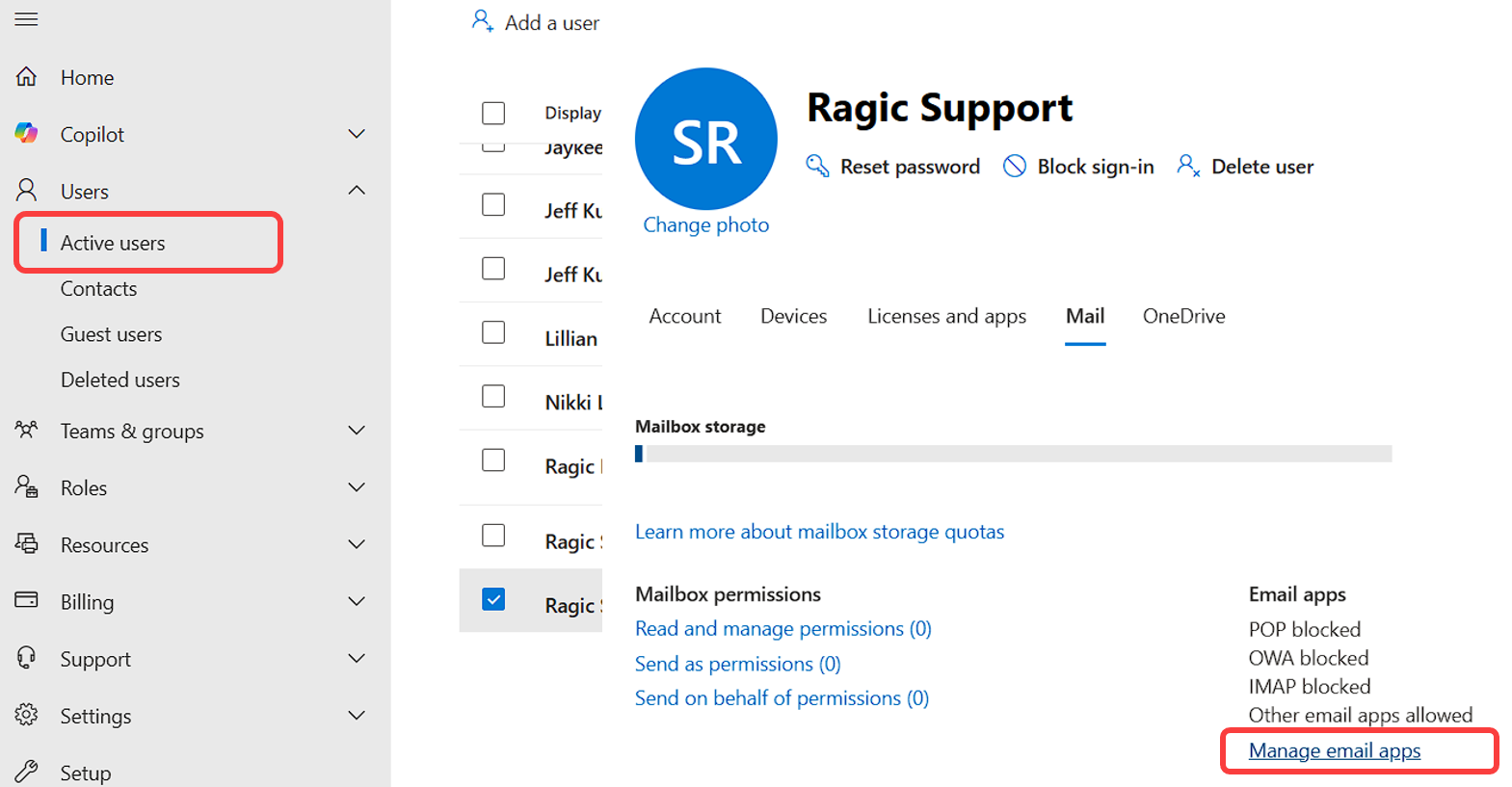The image size is (1512, 787).
Task: Click the Reset password key icon
Action: click(x=817, y=166)
